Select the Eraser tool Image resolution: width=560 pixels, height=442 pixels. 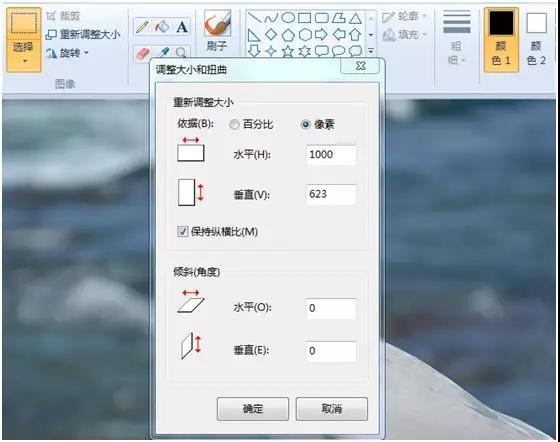pos(142,54)
